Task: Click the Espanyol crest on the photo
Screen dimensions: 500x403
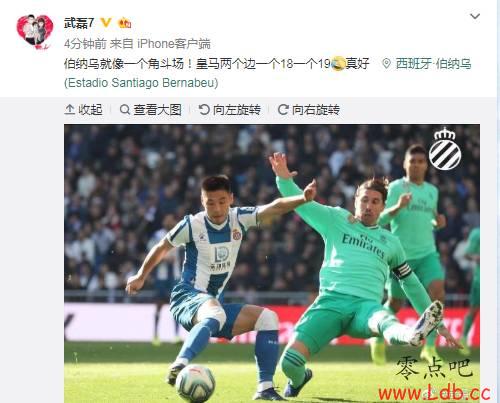Action: click(x=445, y=149)
